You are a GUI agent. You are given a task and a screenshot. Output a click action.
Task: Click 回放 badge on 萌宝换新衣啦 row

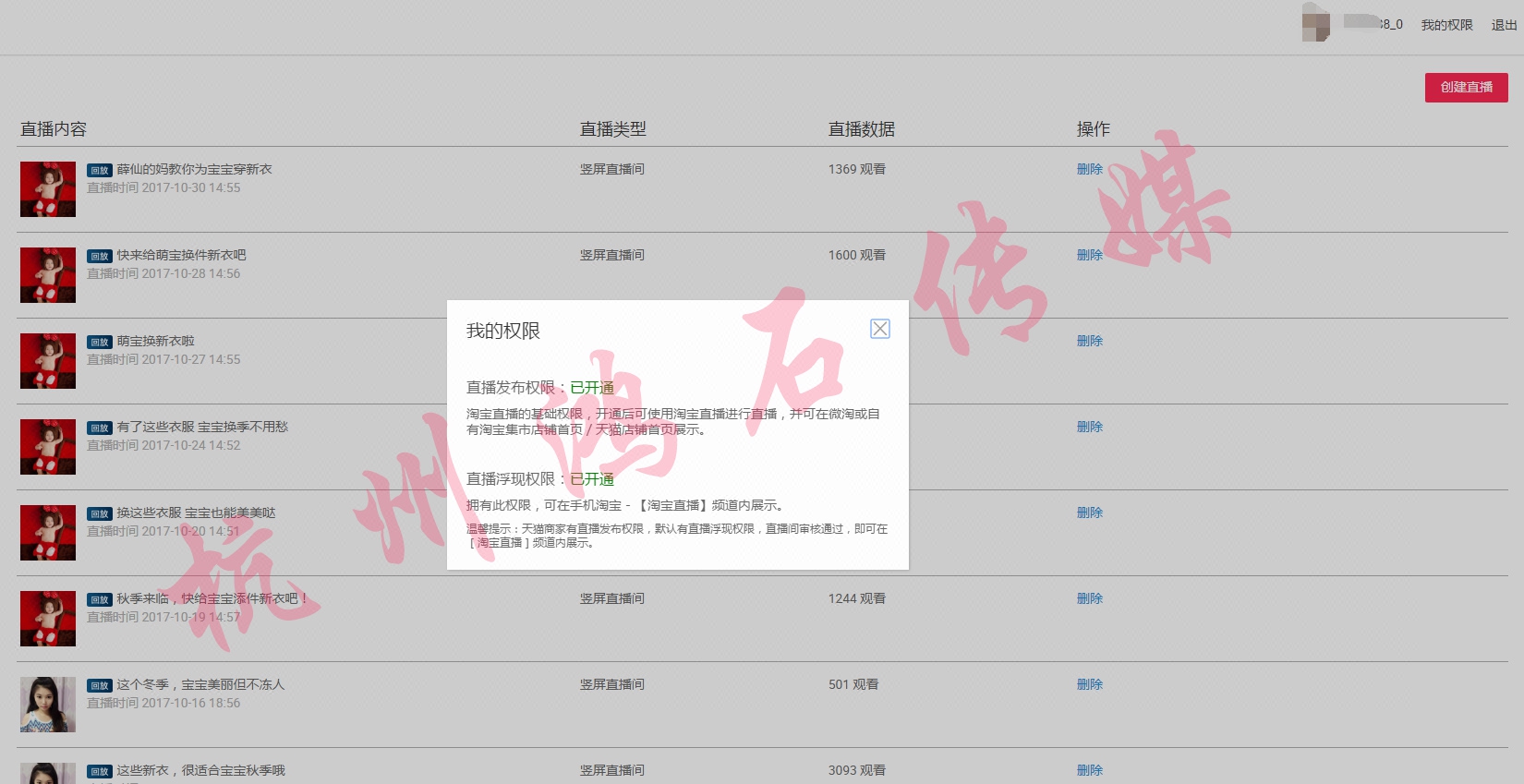[x=100, y=342]
